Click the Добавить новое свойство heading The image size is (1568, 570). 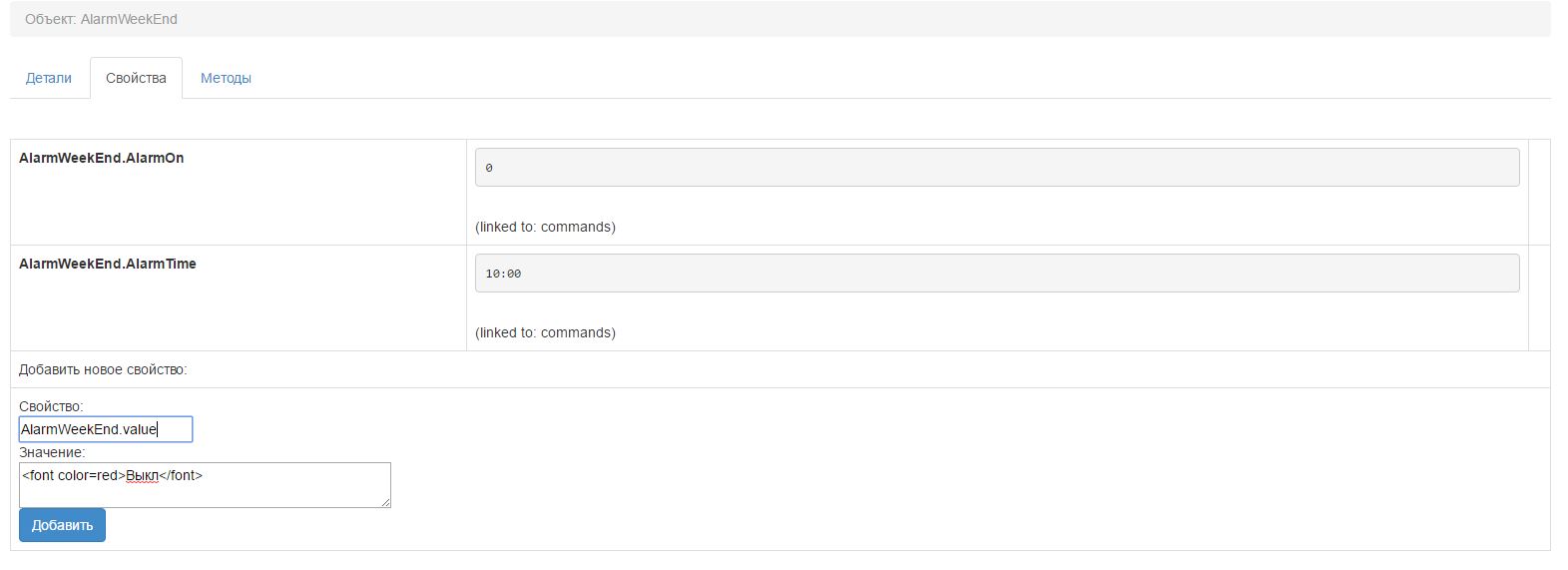coord(103,369)
